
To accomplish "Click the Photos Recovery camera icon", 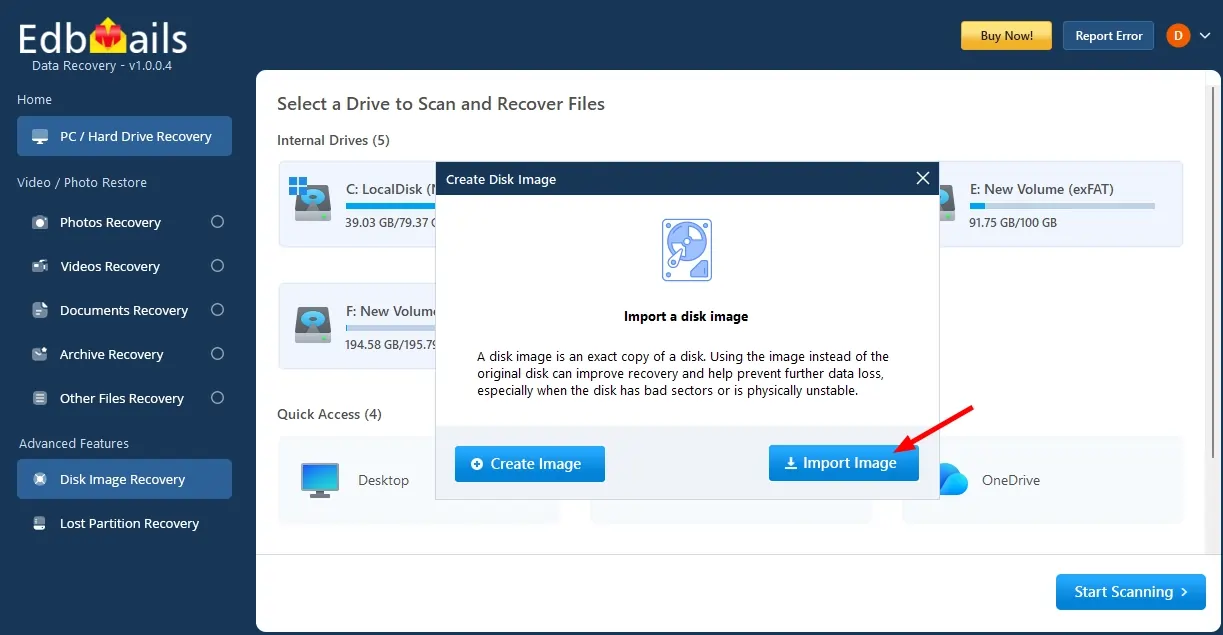I will pos(40,222).
